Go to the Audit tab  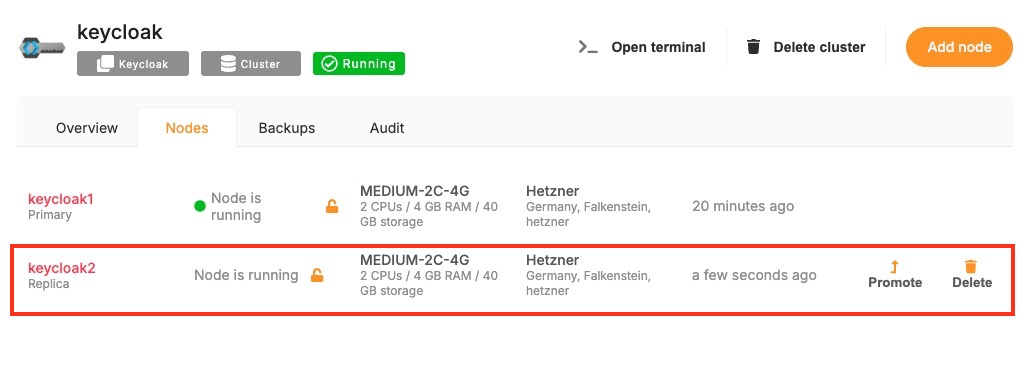[x=387, y=128]
